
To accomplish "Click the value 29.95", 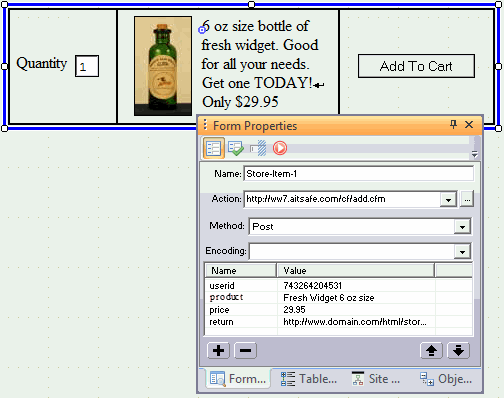I will [x=294, y=310].
